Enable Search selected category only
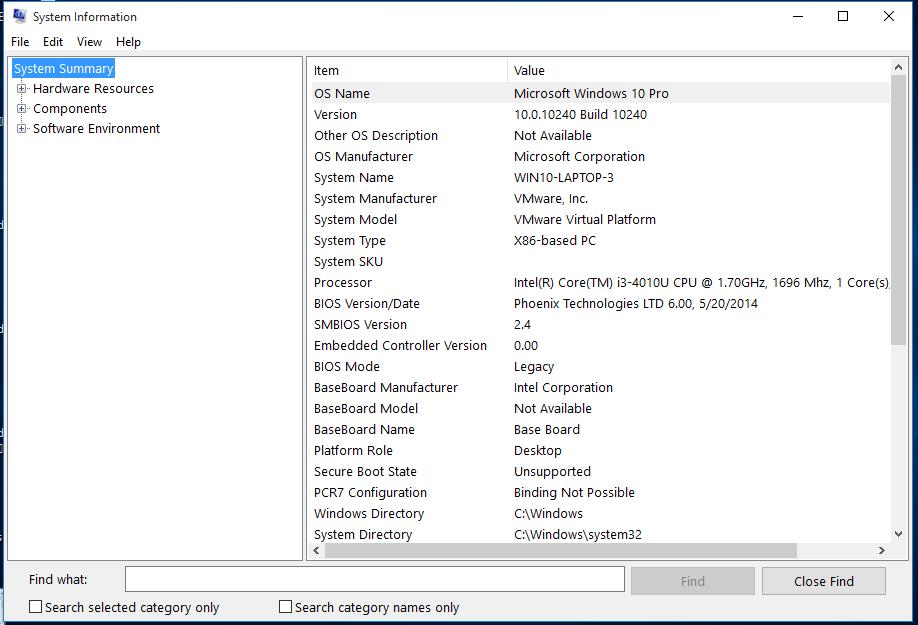This screenshot has width=918, height=625. (x=35, y=607)
